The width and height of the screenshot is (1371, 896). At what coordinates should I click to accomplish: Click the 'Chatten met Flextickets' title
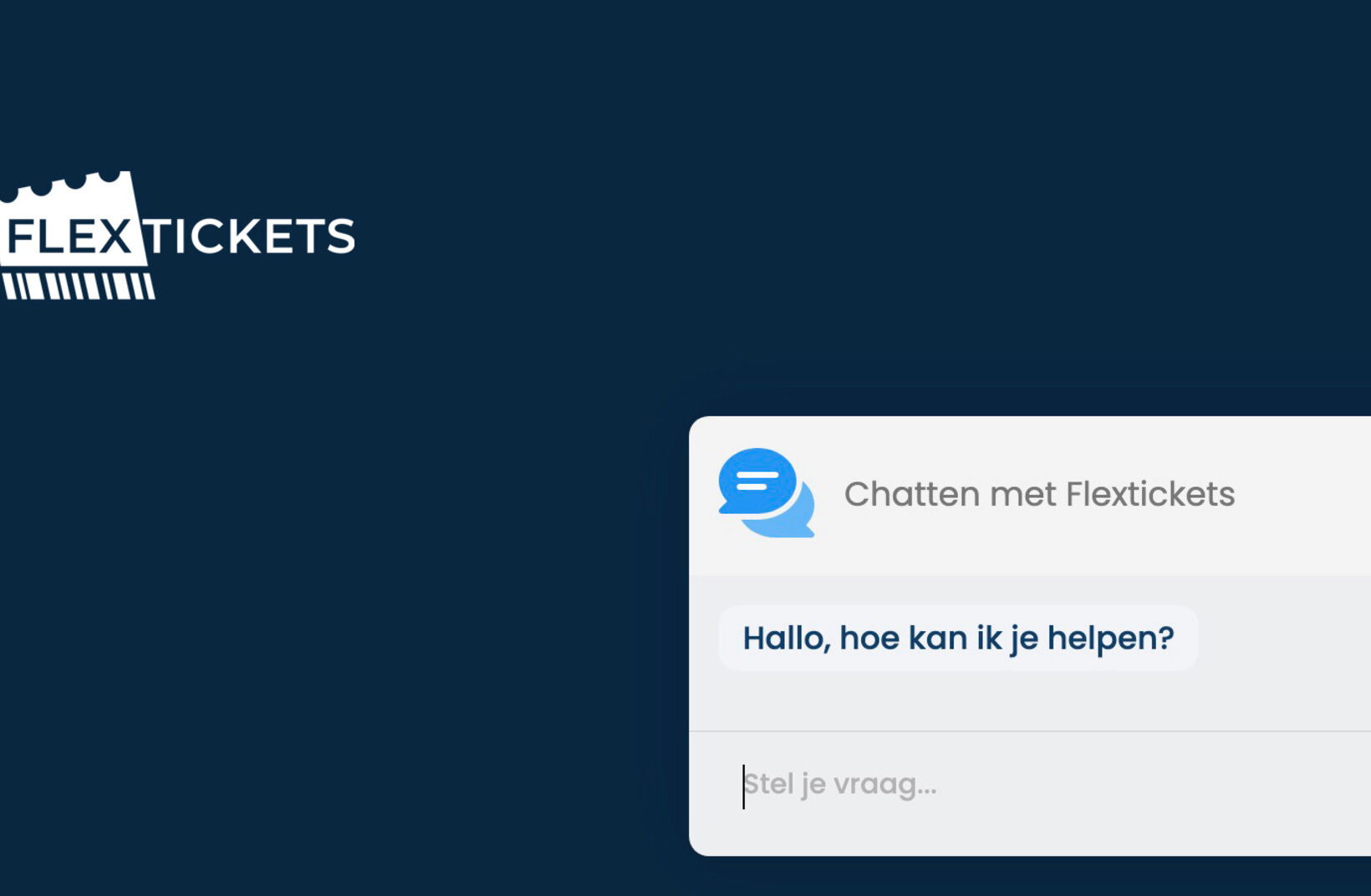coord(1039,494)
